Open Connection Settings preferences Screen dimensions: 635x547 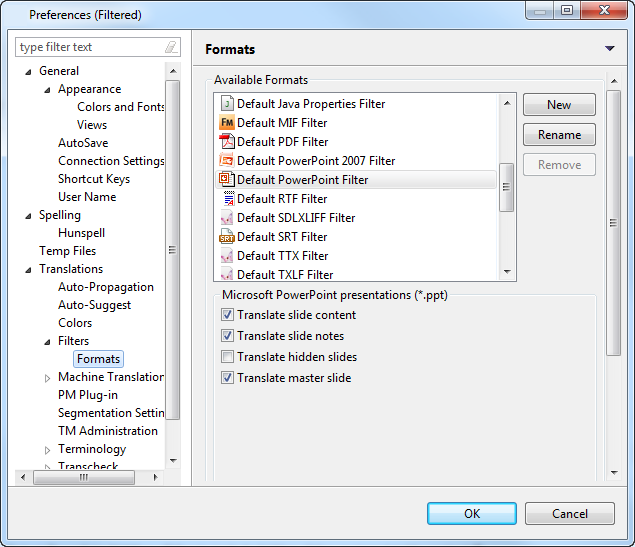tap(111, 161)
